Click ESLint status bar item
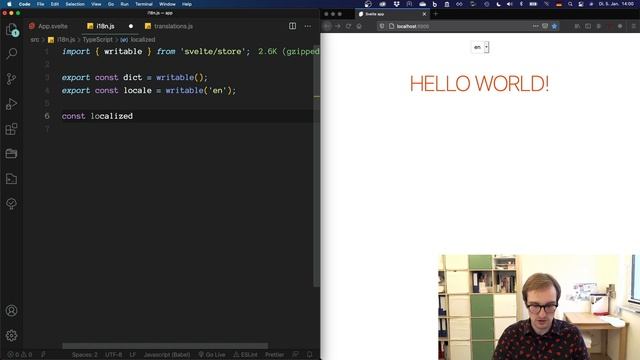The height and width of the screenshot is (360, 640). click(245, 355)
